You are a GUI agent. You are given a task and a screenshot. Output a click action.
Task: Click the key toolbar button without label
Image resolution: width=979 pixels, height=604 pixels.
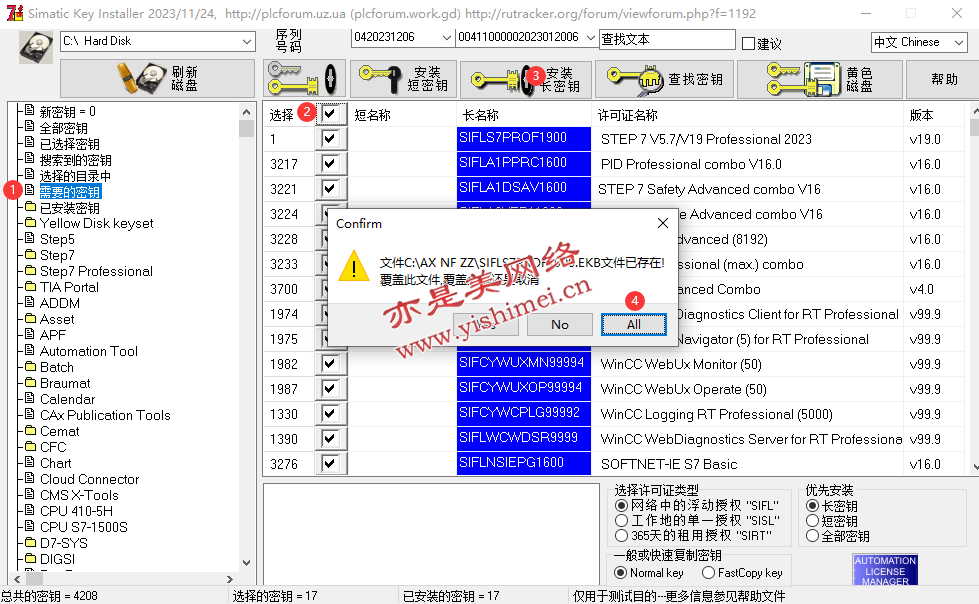click(x=304, y=79)
